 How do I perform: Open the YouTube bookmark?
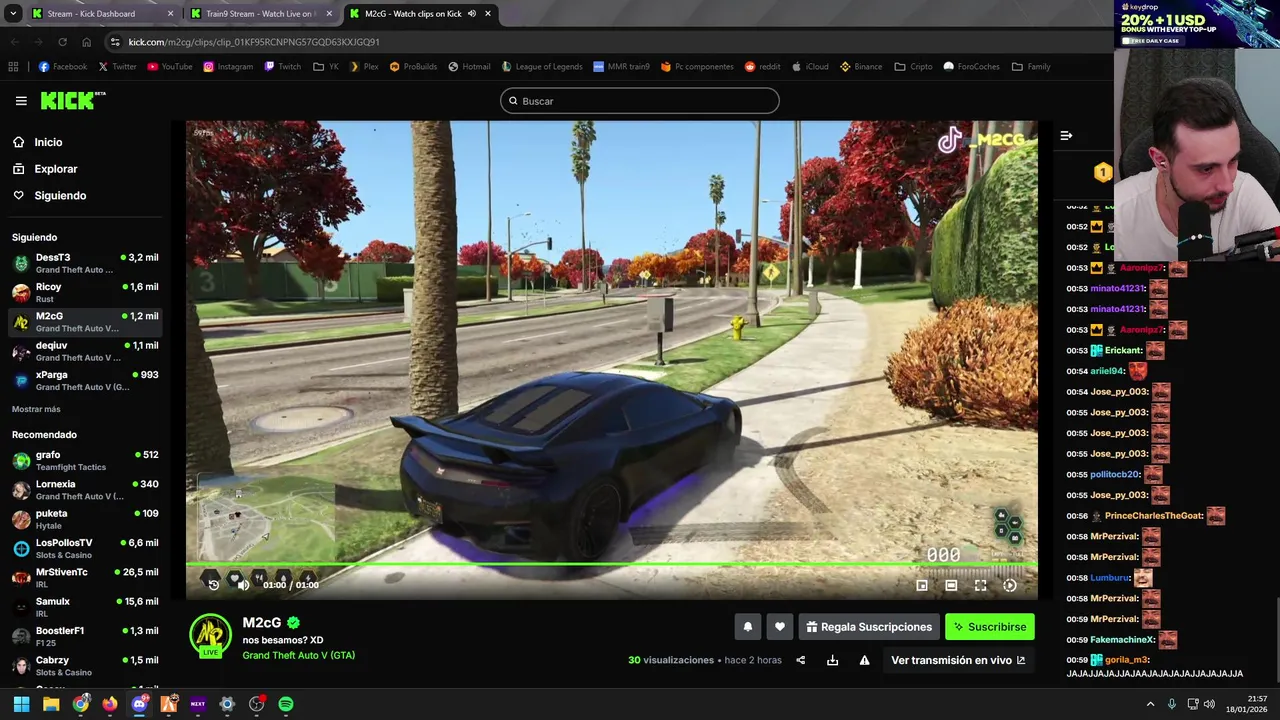[169, 67]
